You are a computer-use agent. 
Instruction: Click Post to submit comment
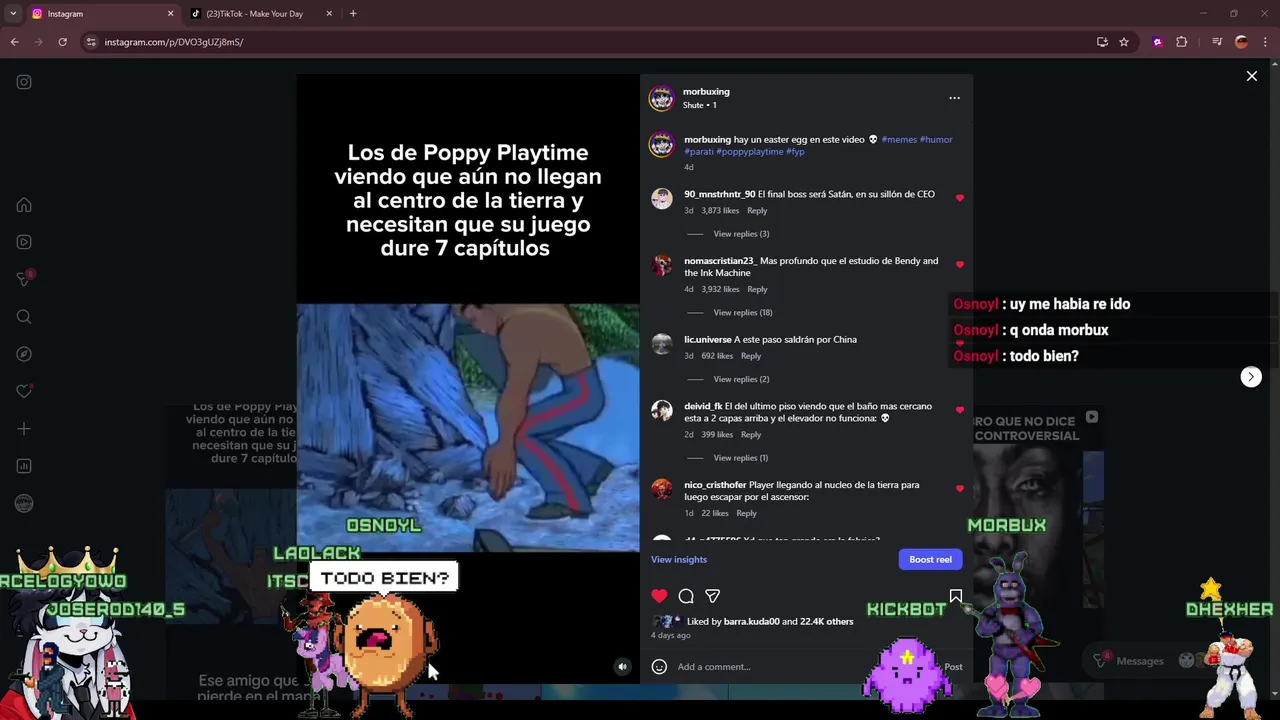tap(953, 667)
